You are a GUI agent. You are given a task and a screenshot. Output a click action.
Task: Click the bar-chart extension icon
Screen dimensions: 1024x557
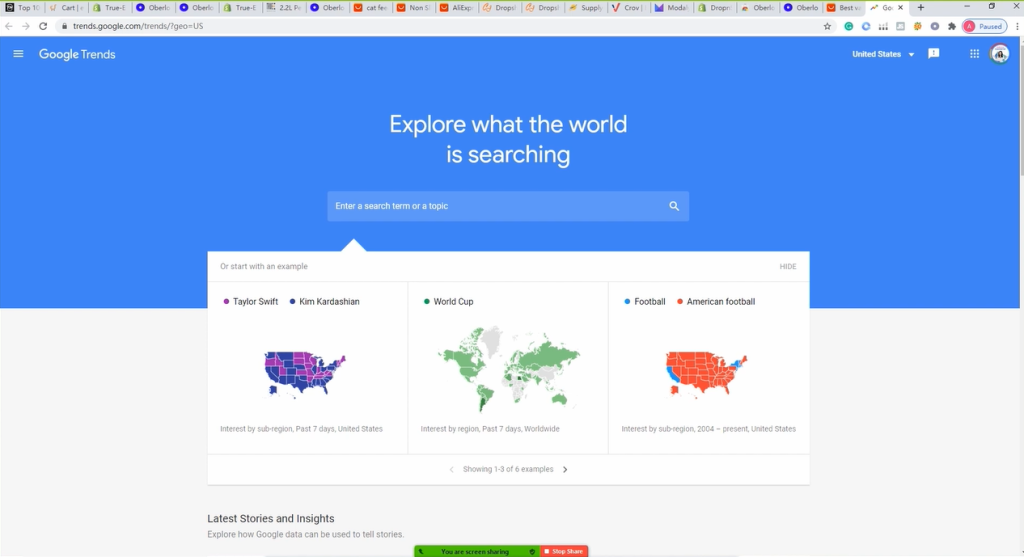pyautogui.click(x=883, y=26)
